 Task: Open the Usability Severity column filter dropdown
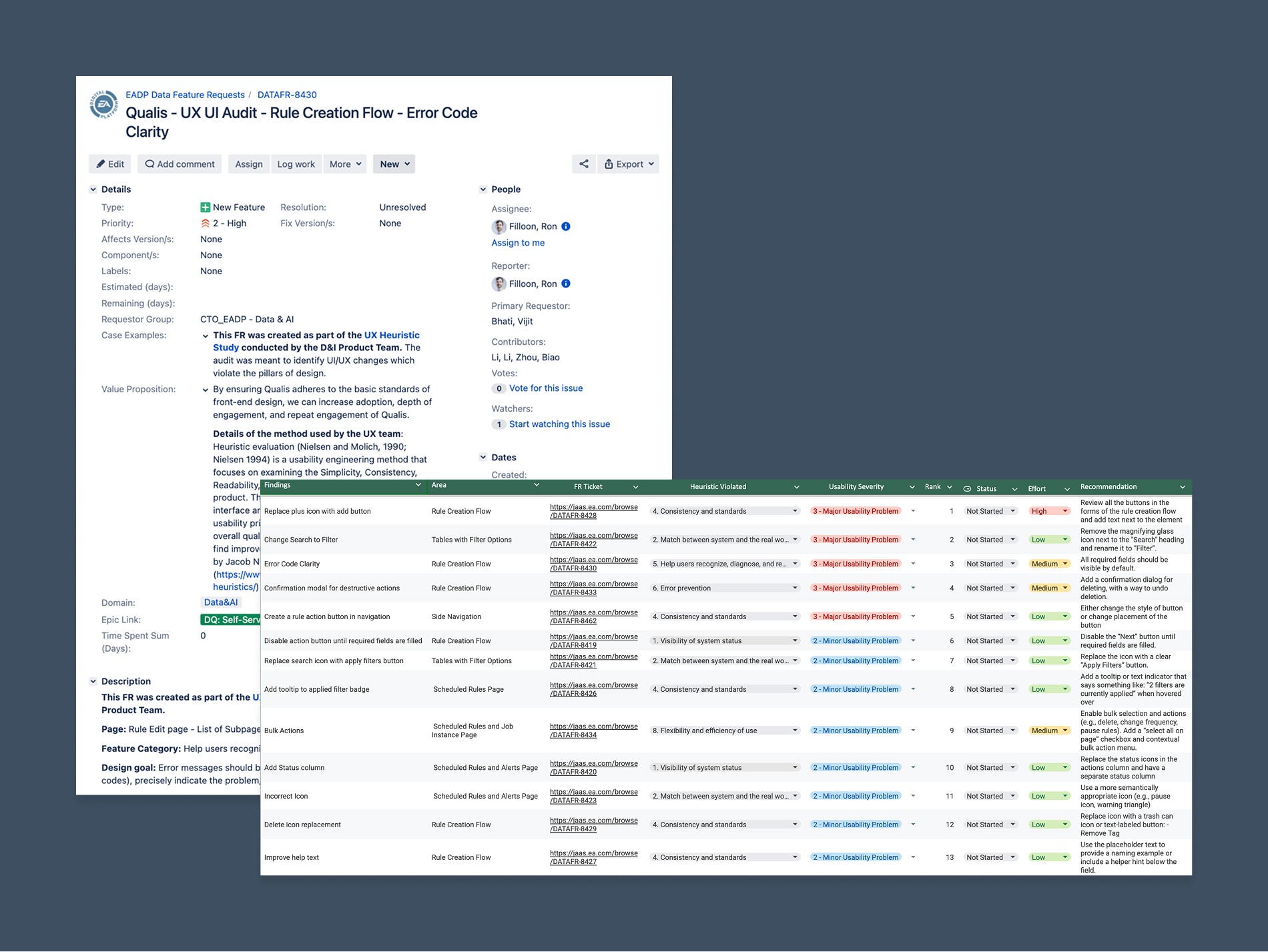912,487
